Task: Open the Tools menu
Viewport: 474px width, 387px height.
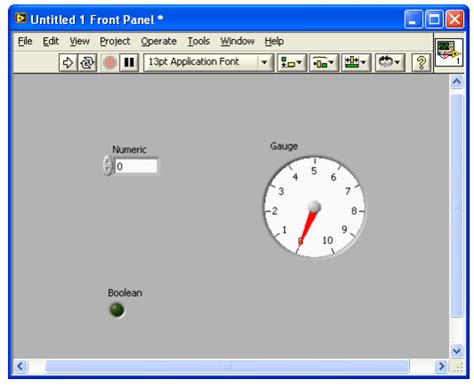Action: (x=198, y=41)
